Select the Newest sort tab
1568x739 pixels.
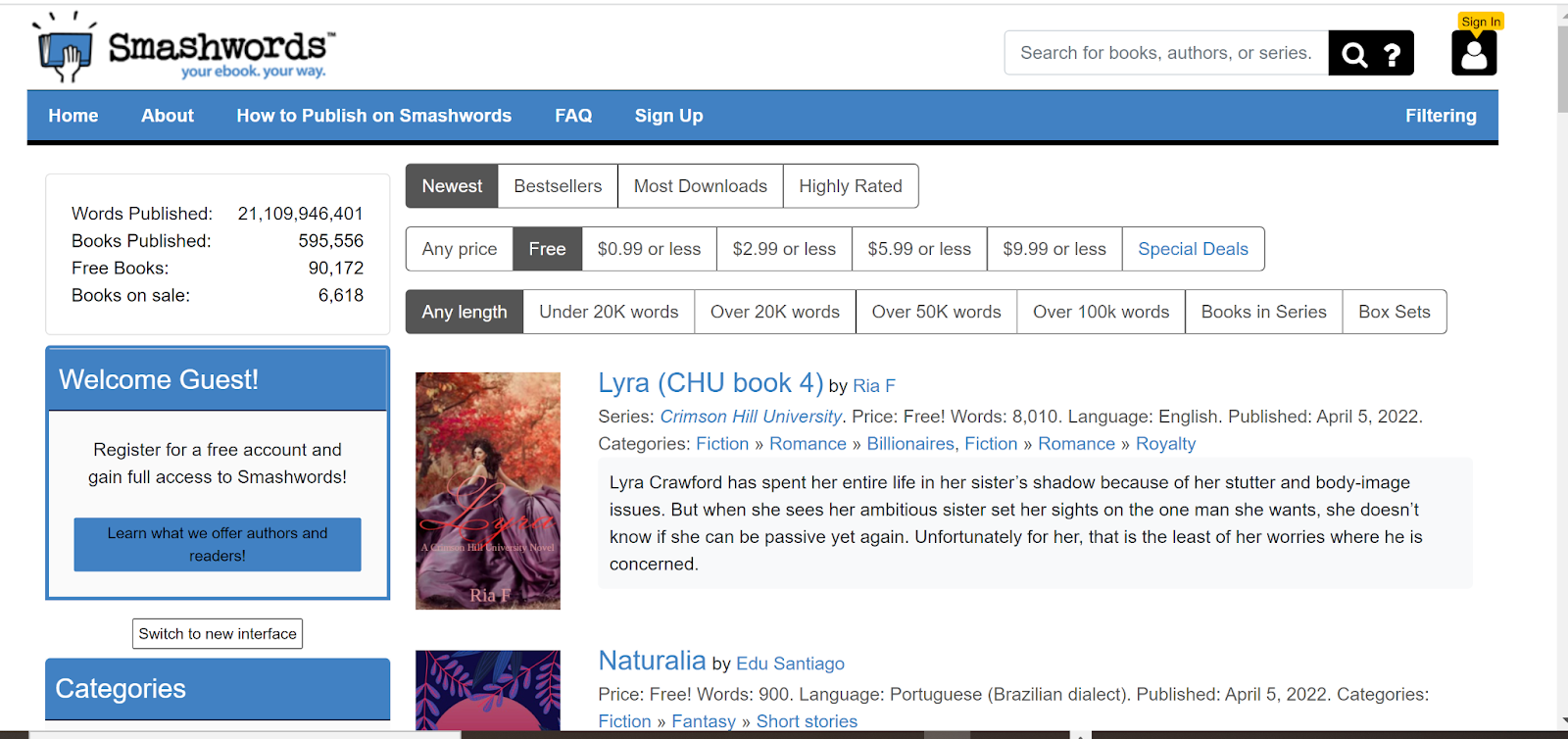452,186
